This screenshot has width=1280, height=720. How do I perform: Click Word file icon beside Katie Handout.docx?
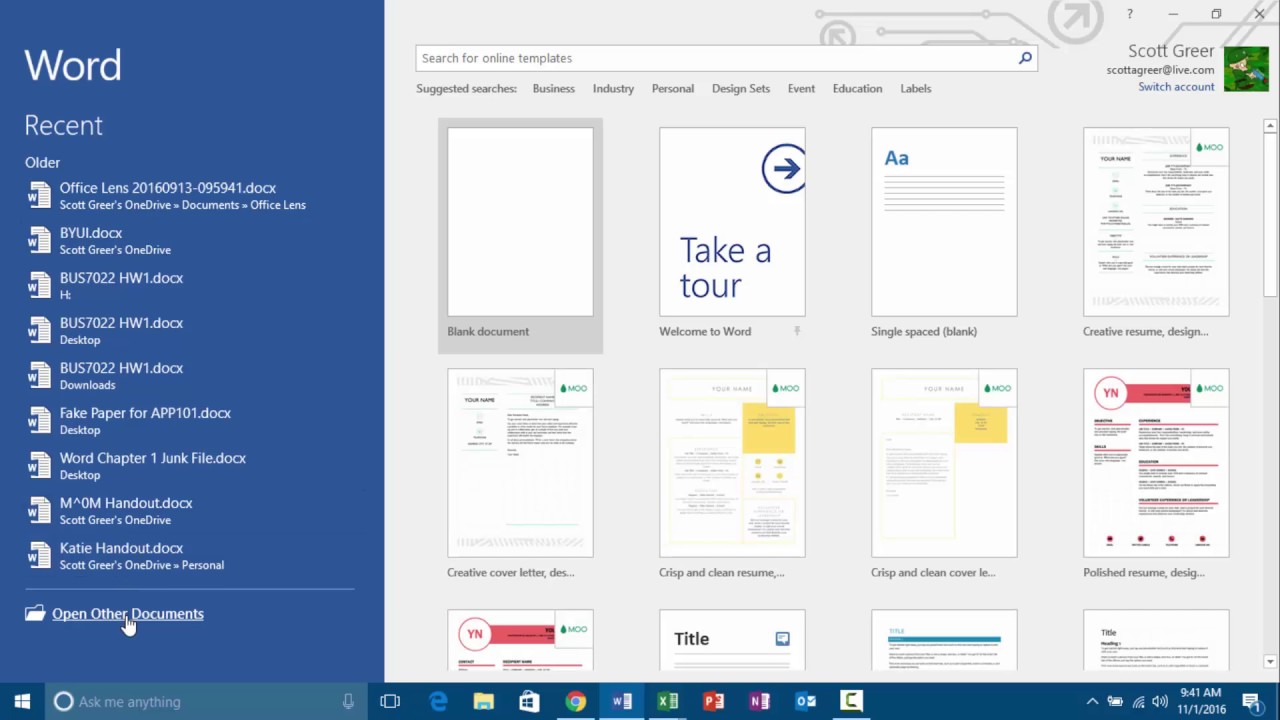[39, 555]
